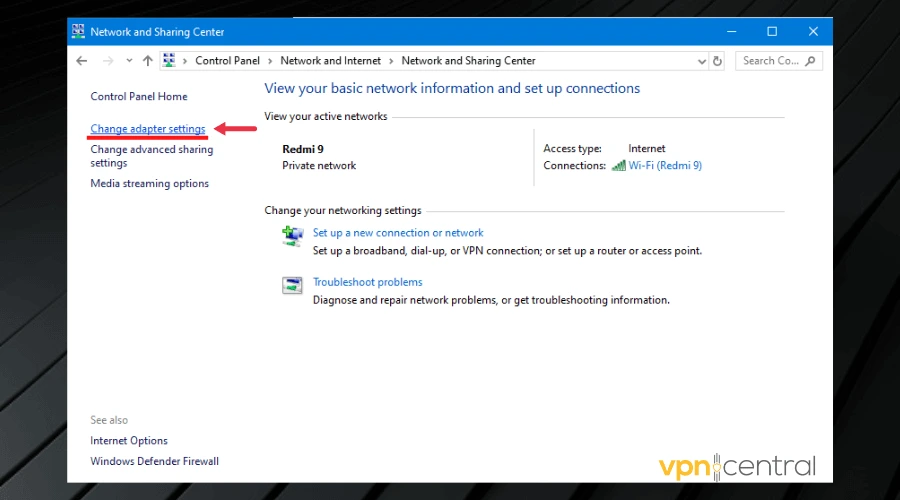The image size is (900, 500).
Task: Go up one folder level arrow
Action: (148, 61)
